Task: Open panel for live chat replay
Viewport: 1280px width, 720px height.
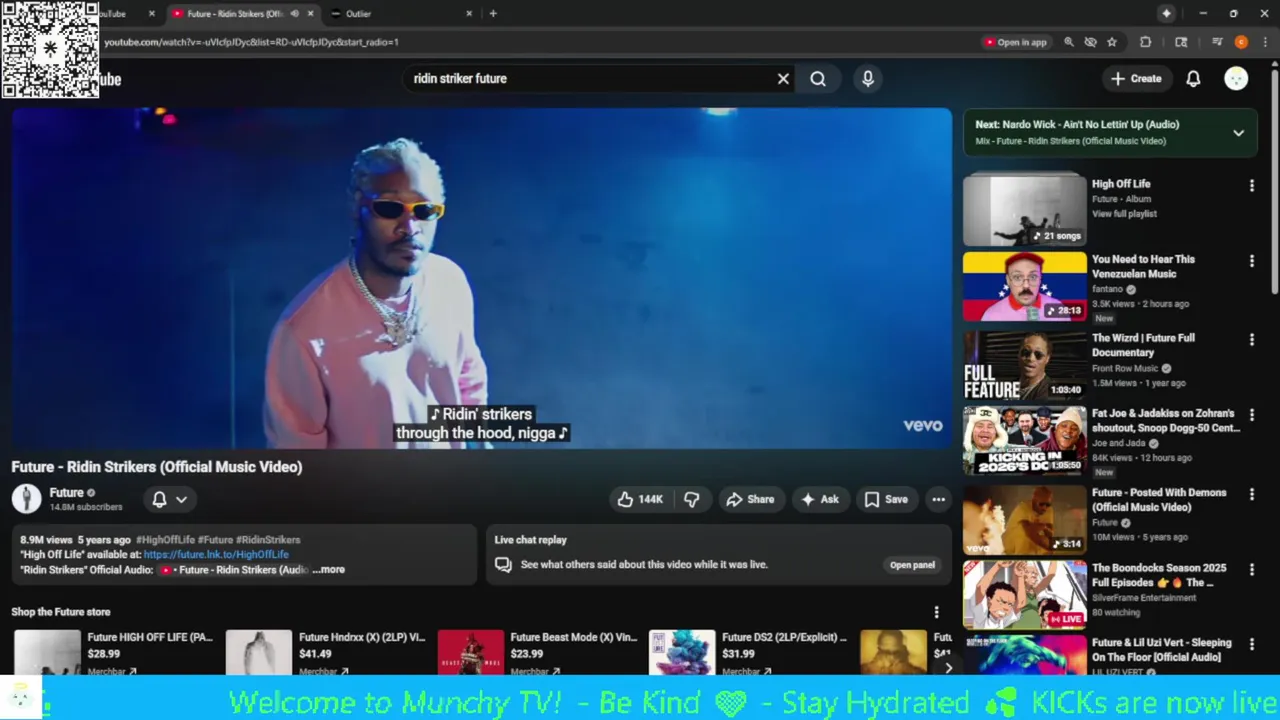Action: pyautogui.click(x=912, y=565)
